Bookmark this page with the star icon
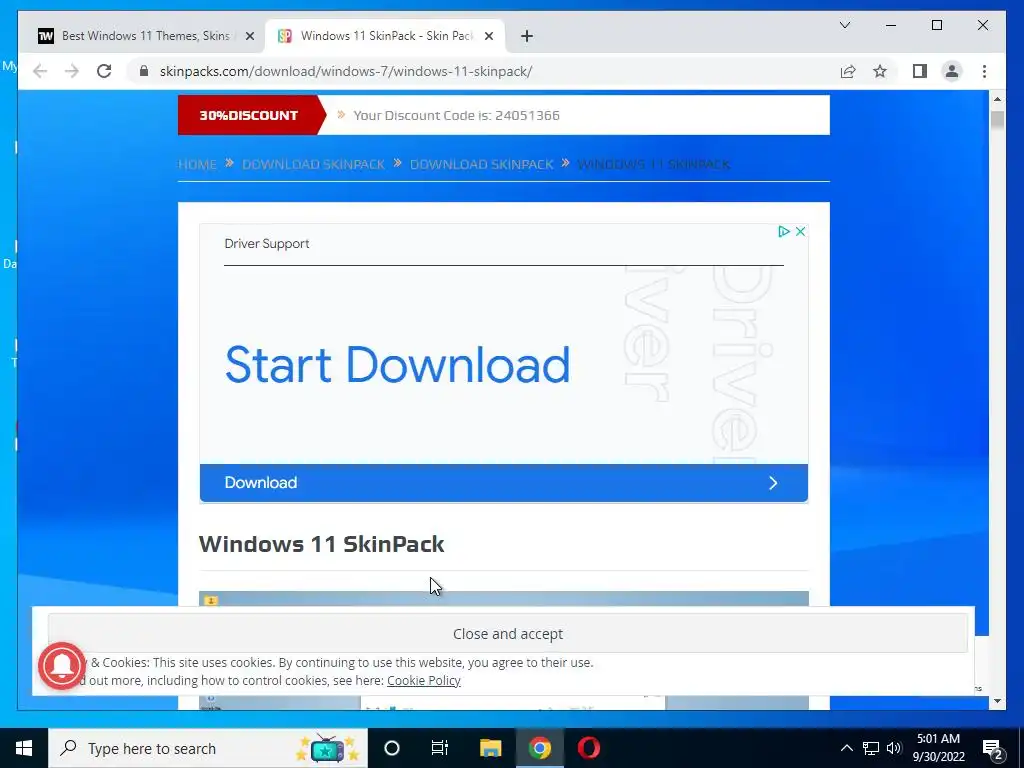 (x=880, y=71)
